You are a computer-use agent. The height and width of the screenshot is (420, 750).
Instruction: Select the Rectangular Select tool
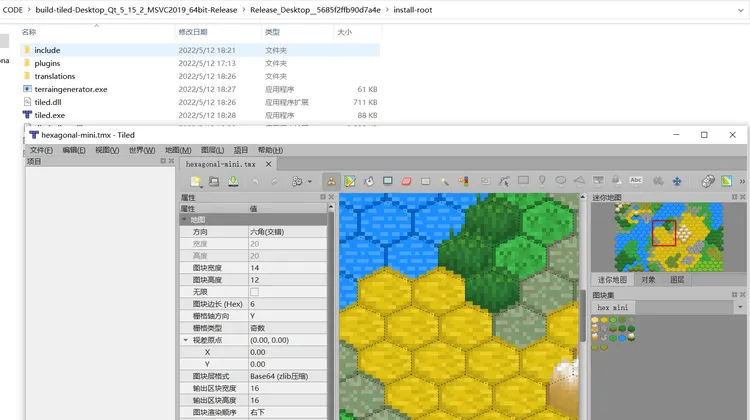[x=425, y=181]
